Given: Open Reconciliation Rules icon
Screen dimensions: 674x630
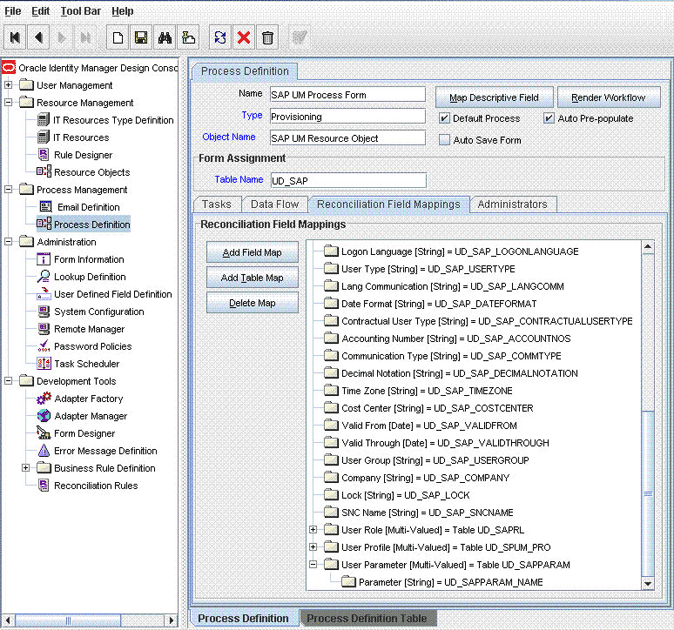Looking at the screenshot, I should (x=44, y=485).
